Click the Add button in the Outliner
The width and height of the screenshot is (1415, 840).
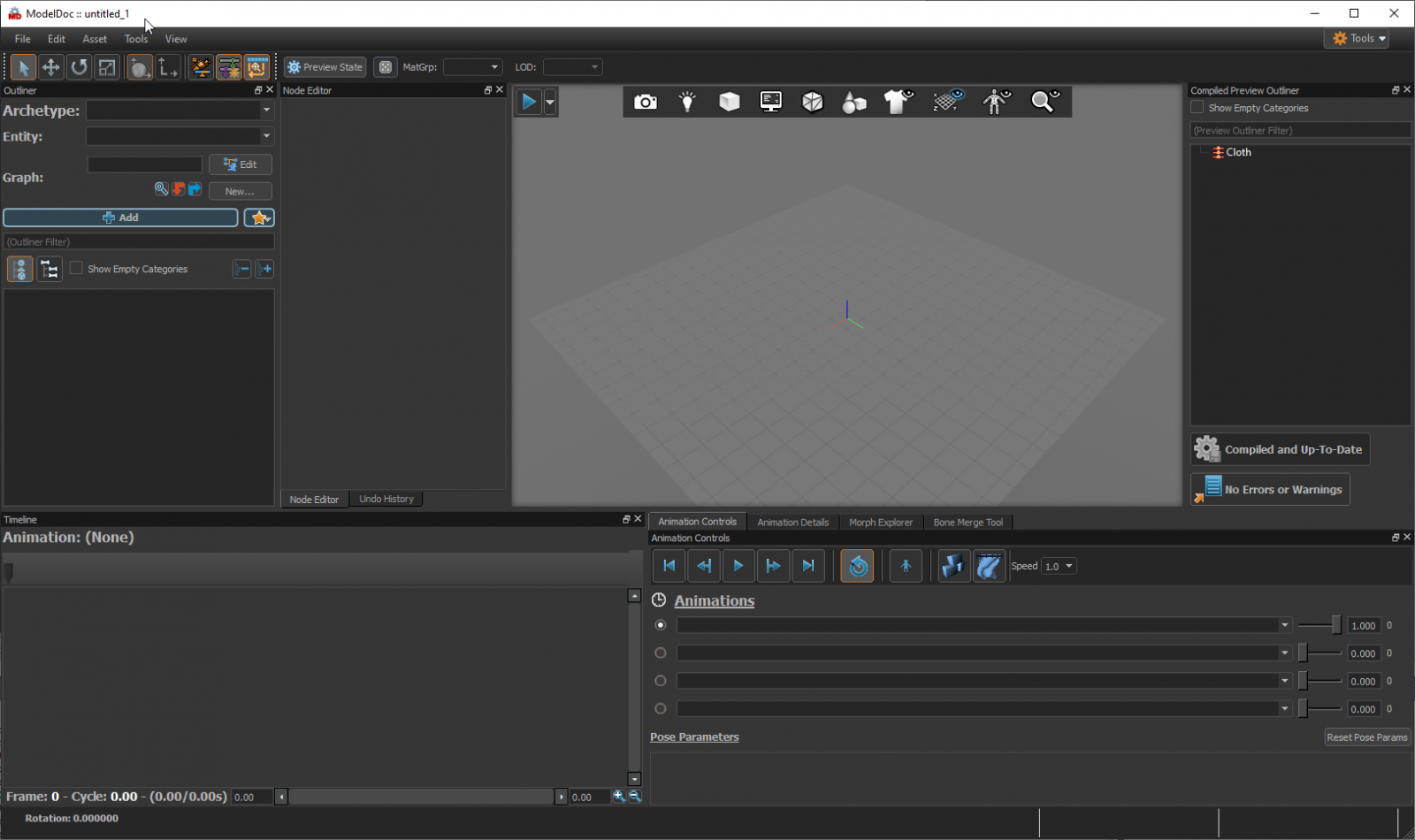pos(121,217)
